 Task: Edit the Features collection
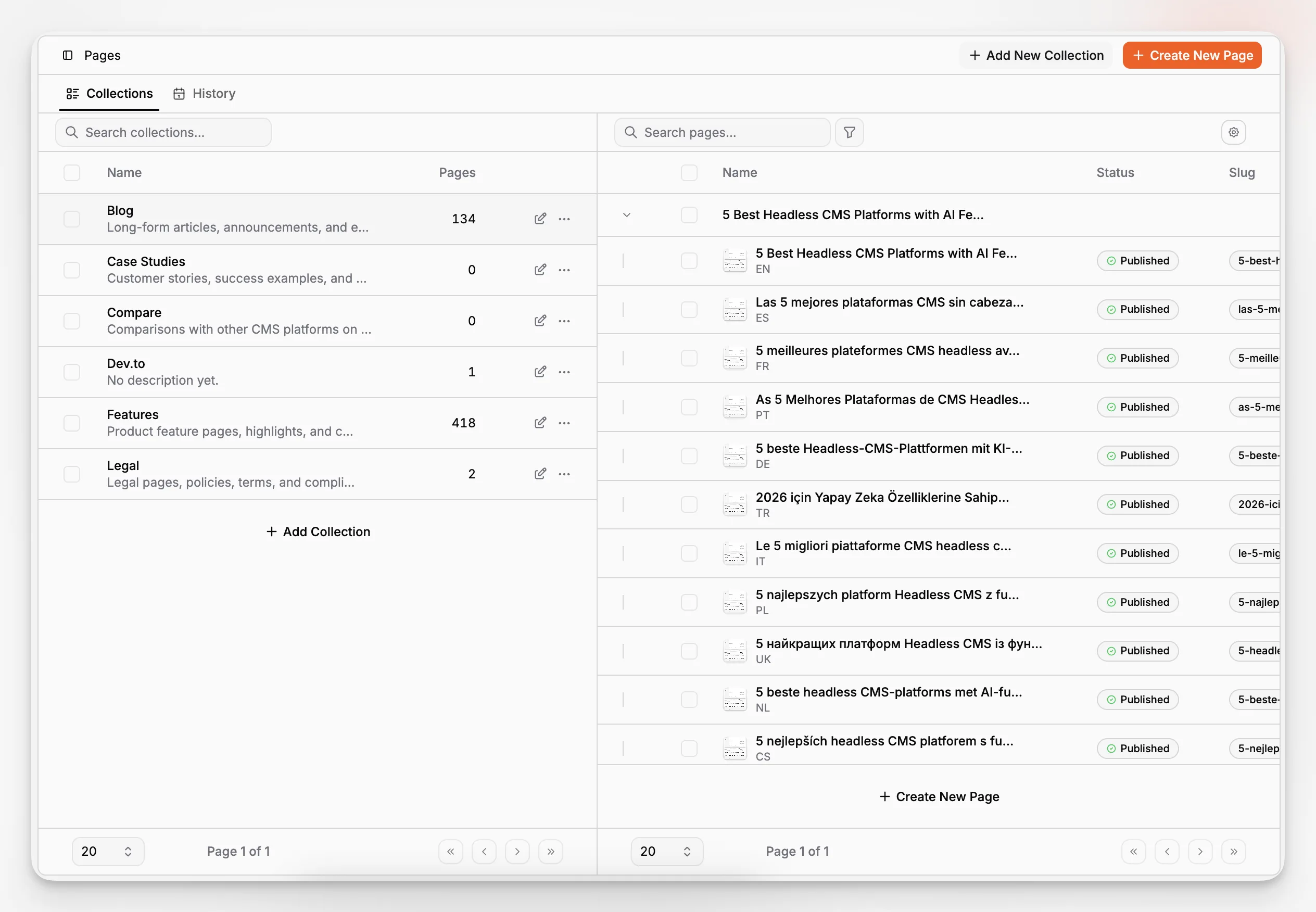540,423
